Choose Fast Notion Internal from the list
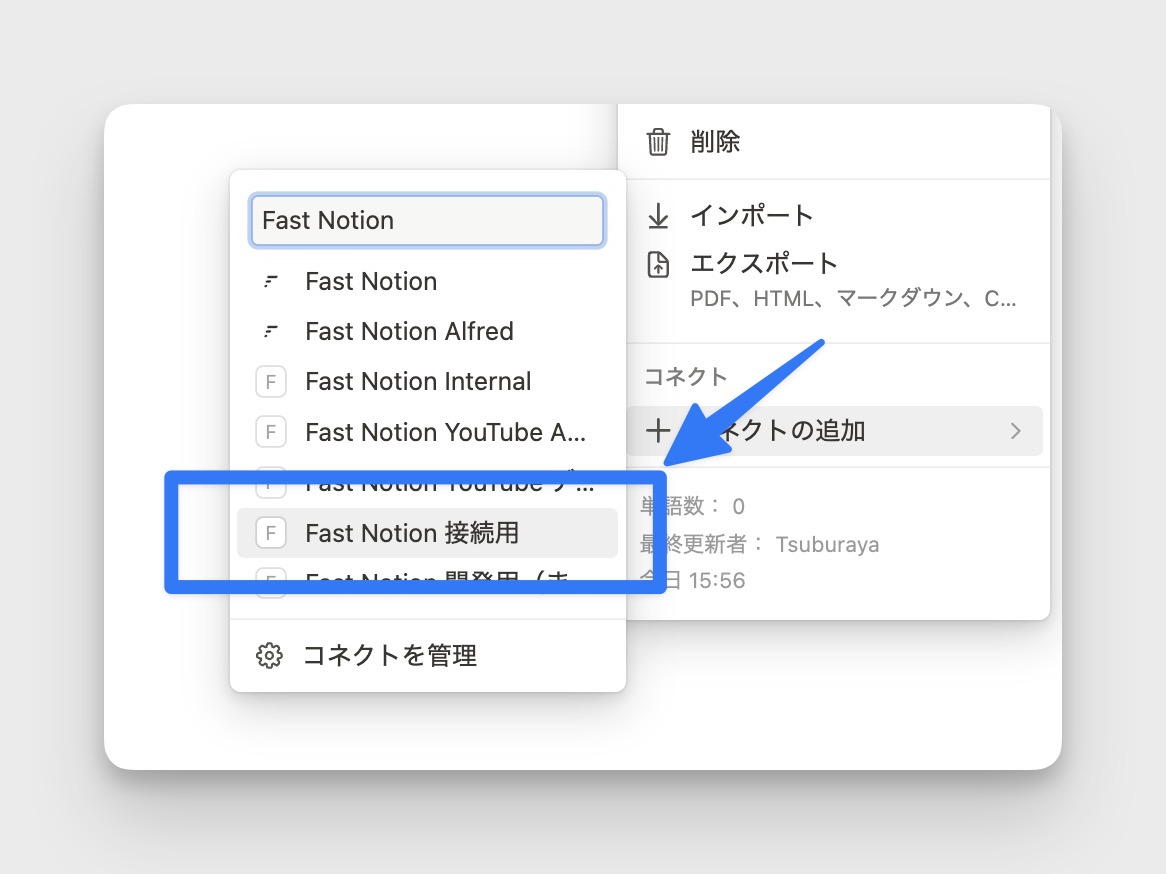 [428, 382]
